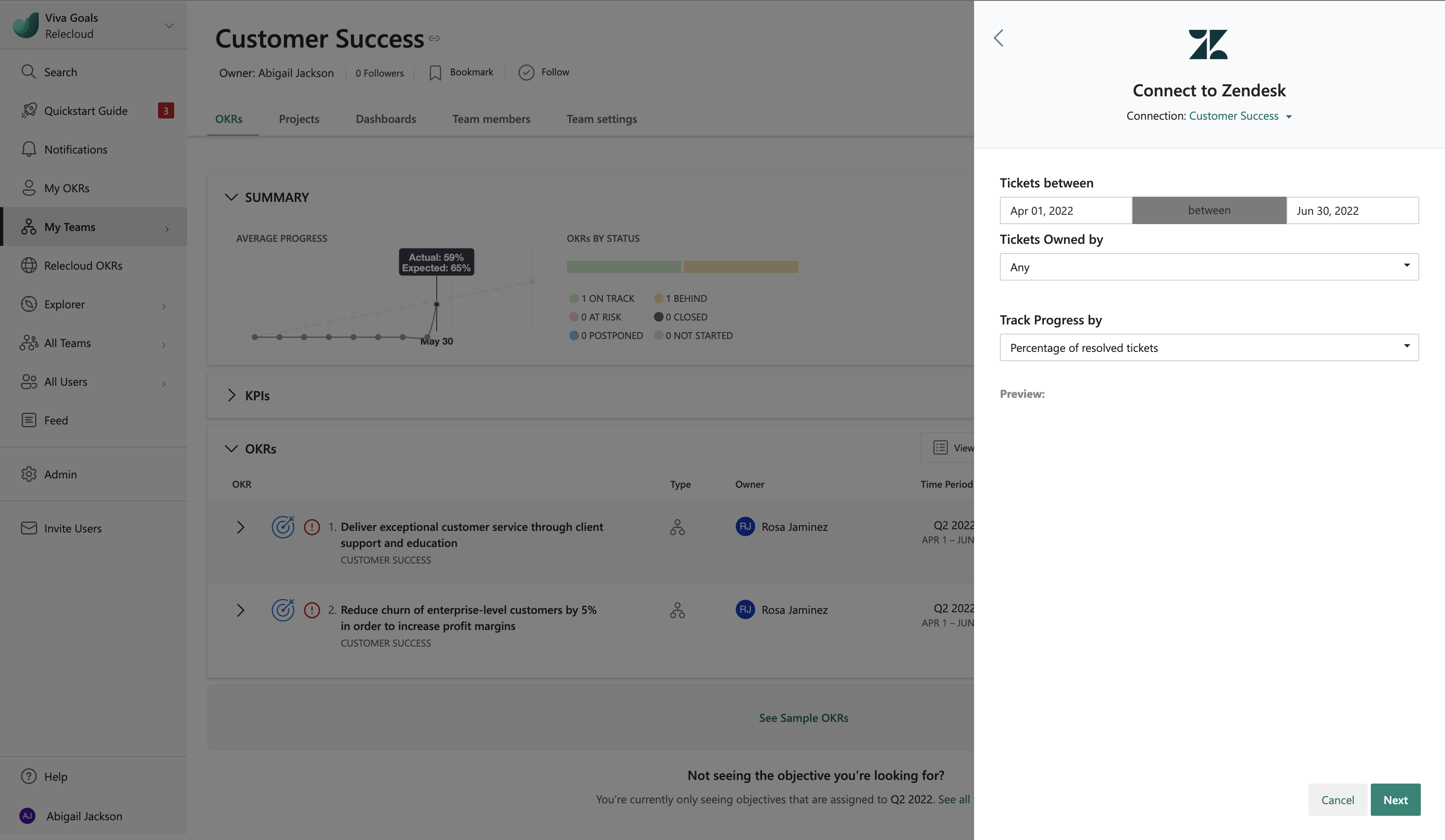Expand the All Users submenu arrow
Viewport: 1445px width, 840px height.
pos(164,384)
